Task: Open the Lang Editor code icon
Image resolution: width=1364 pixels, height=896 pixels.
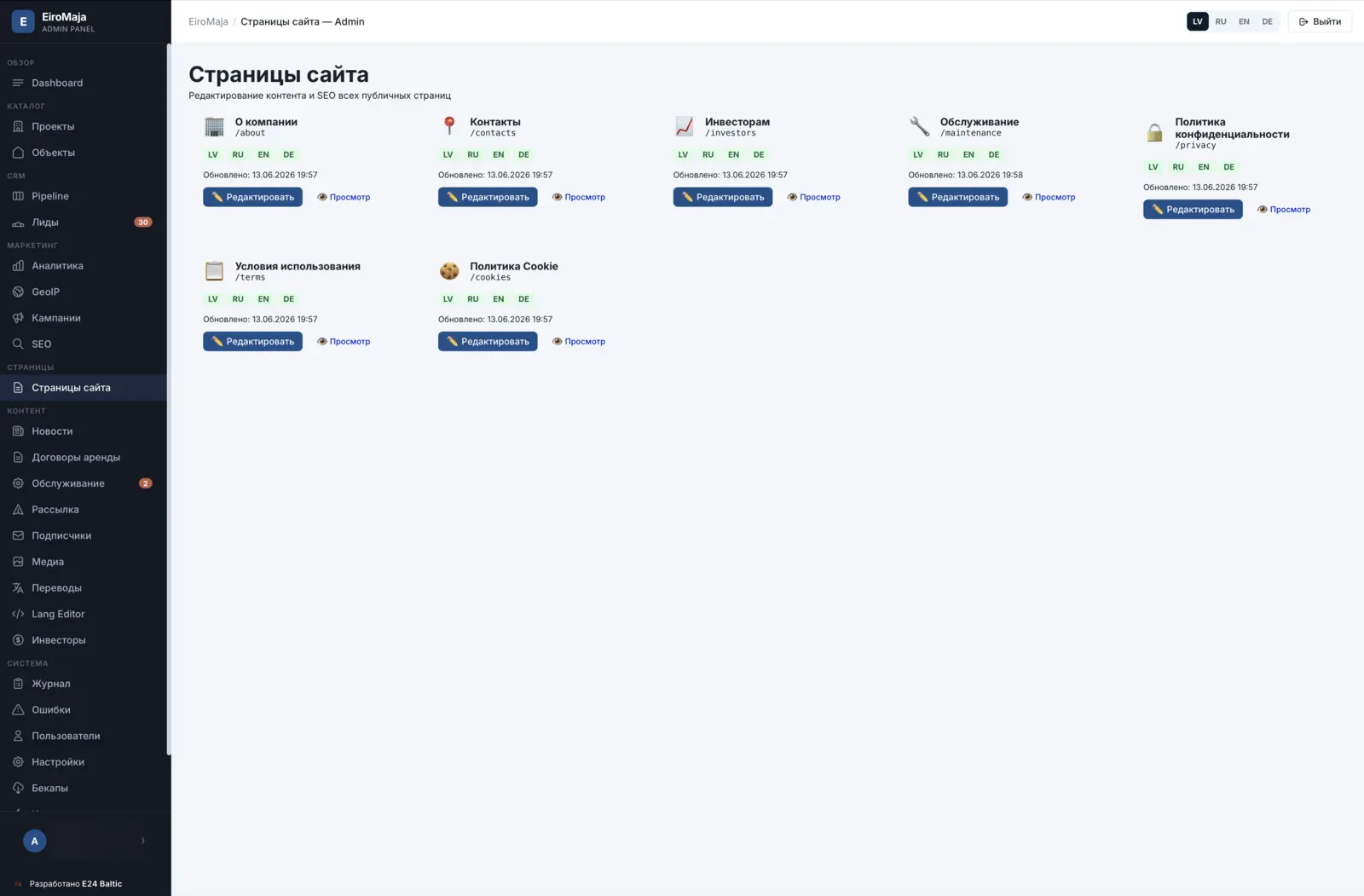Action: click(x=18, y=614)
